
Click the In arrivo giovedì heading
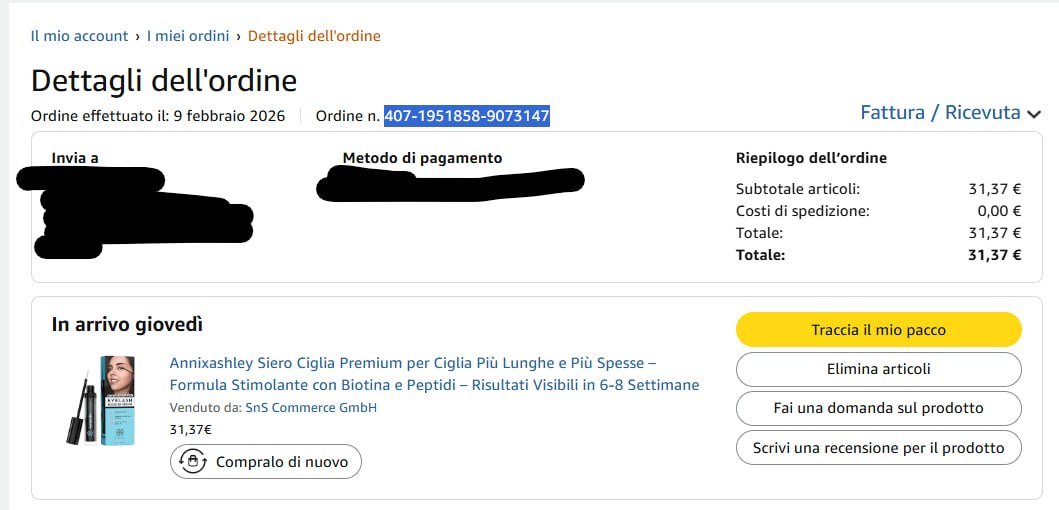point(127,324)
